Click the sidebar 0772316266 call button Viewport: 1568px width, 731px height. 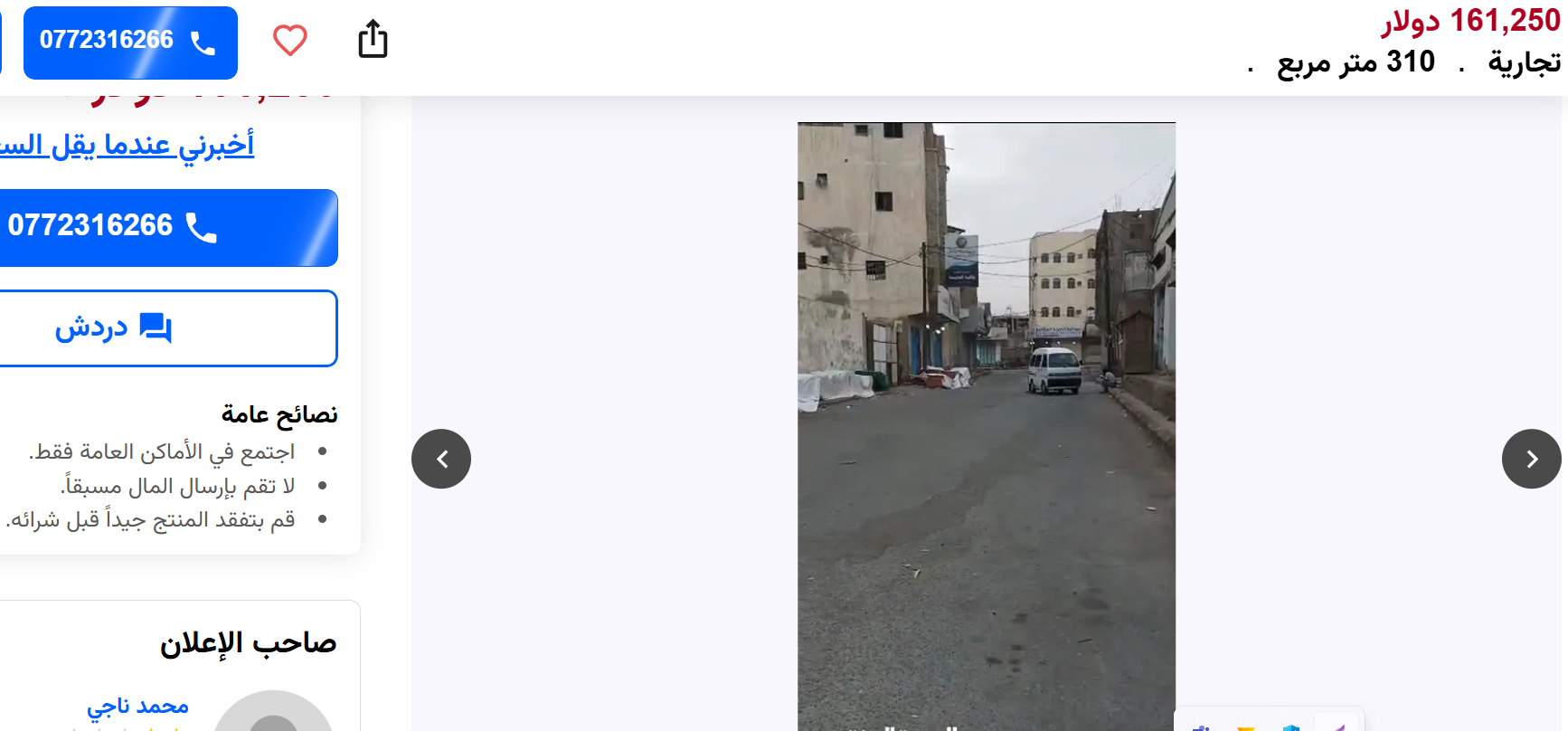167,228
